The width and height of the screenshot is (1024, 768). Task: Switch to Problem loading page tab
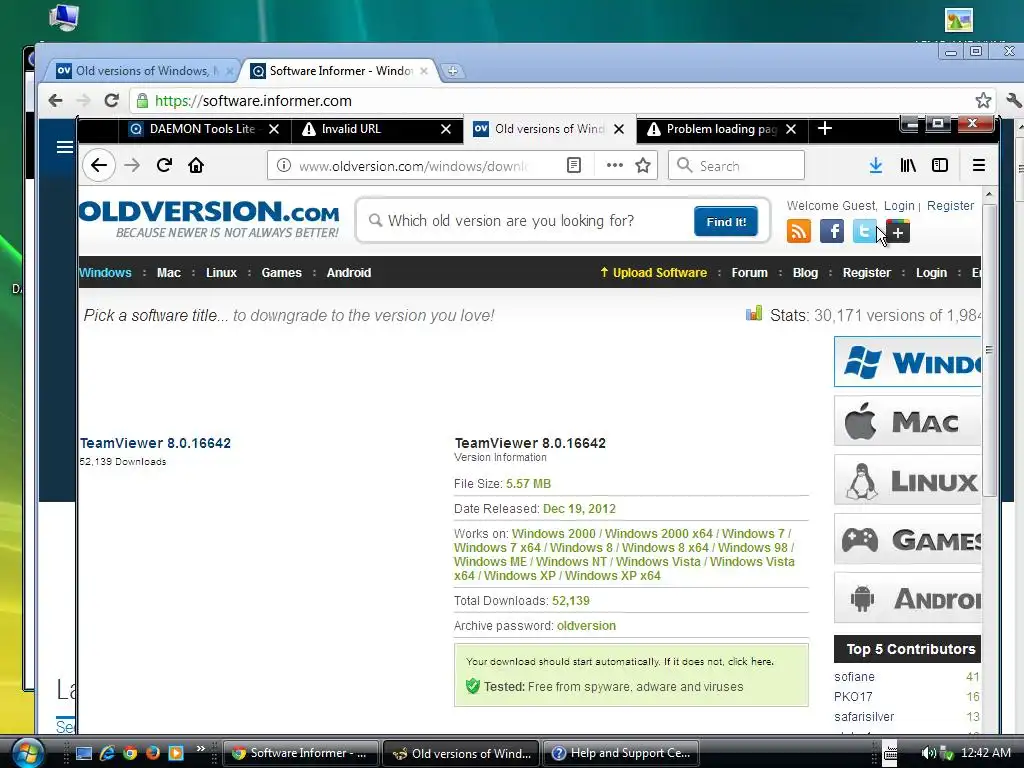[x=721, y=129]
